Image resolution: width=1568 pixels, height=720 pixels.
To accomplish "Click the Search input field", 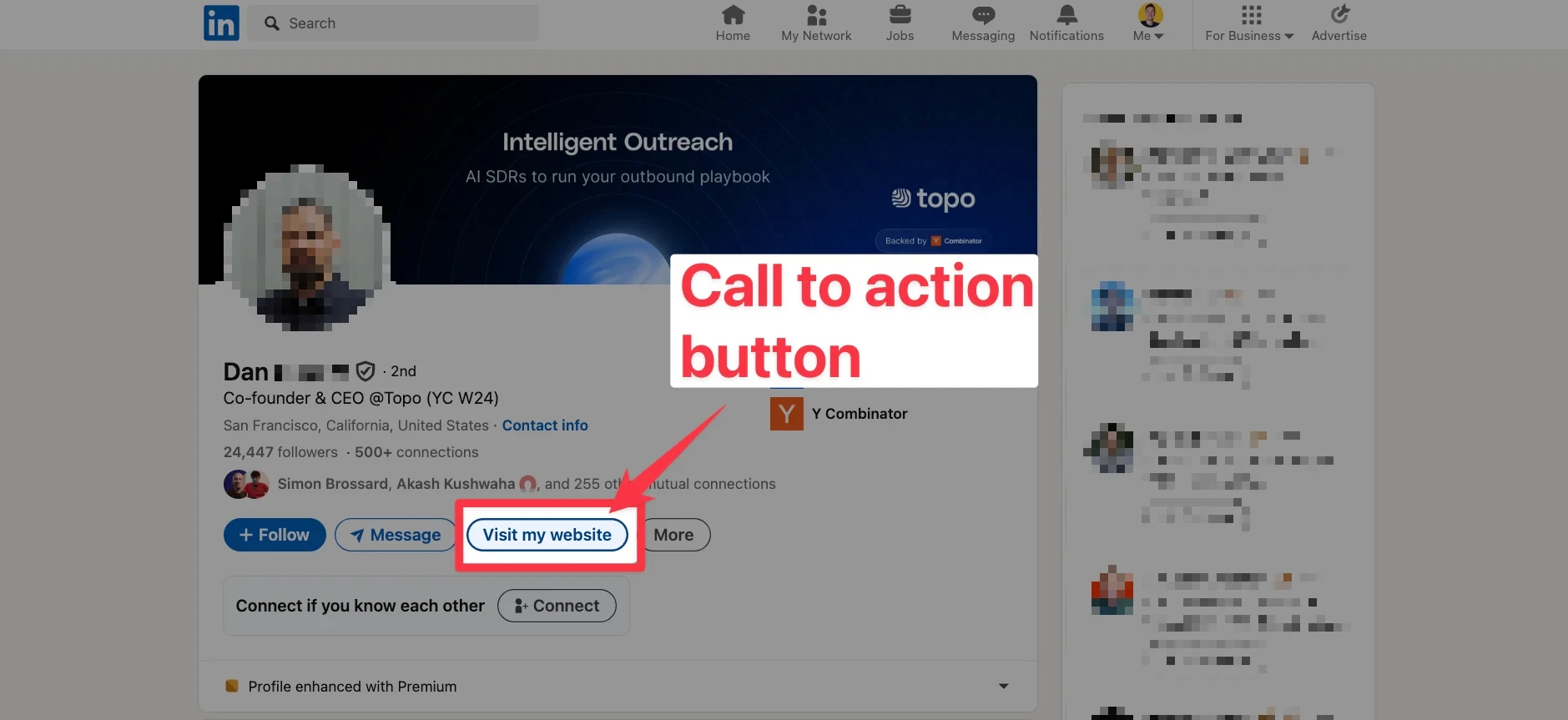I will tap(393, 23).
